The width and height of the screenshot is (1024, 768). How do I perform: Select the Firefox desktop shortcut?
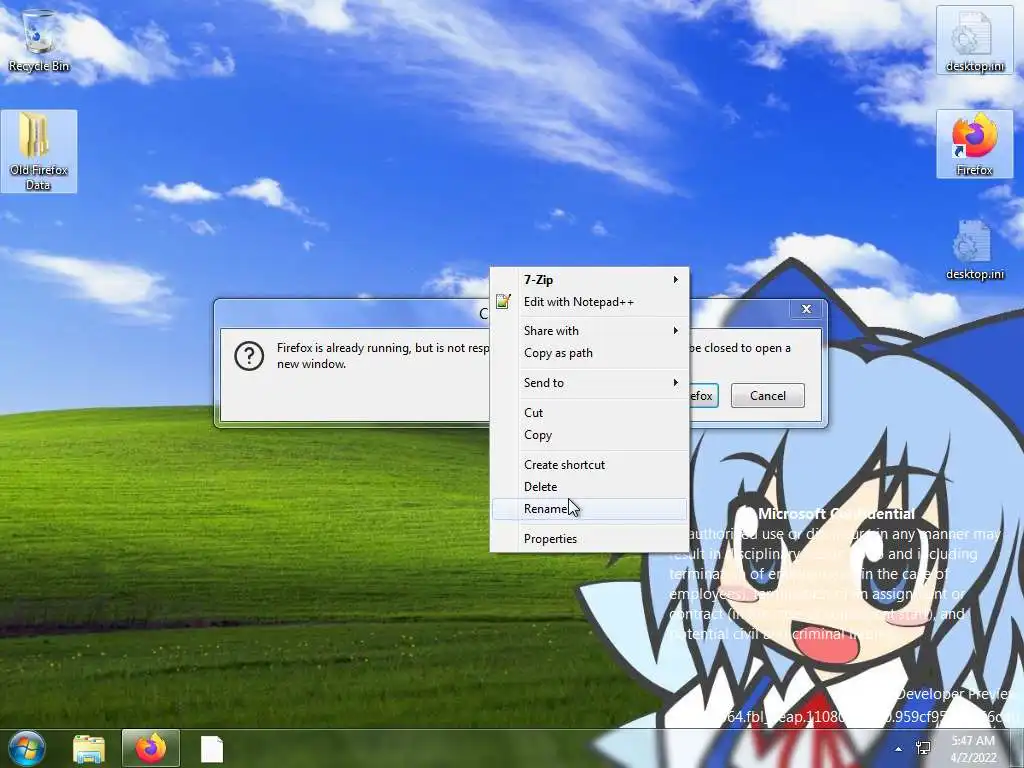pos(974,144)
